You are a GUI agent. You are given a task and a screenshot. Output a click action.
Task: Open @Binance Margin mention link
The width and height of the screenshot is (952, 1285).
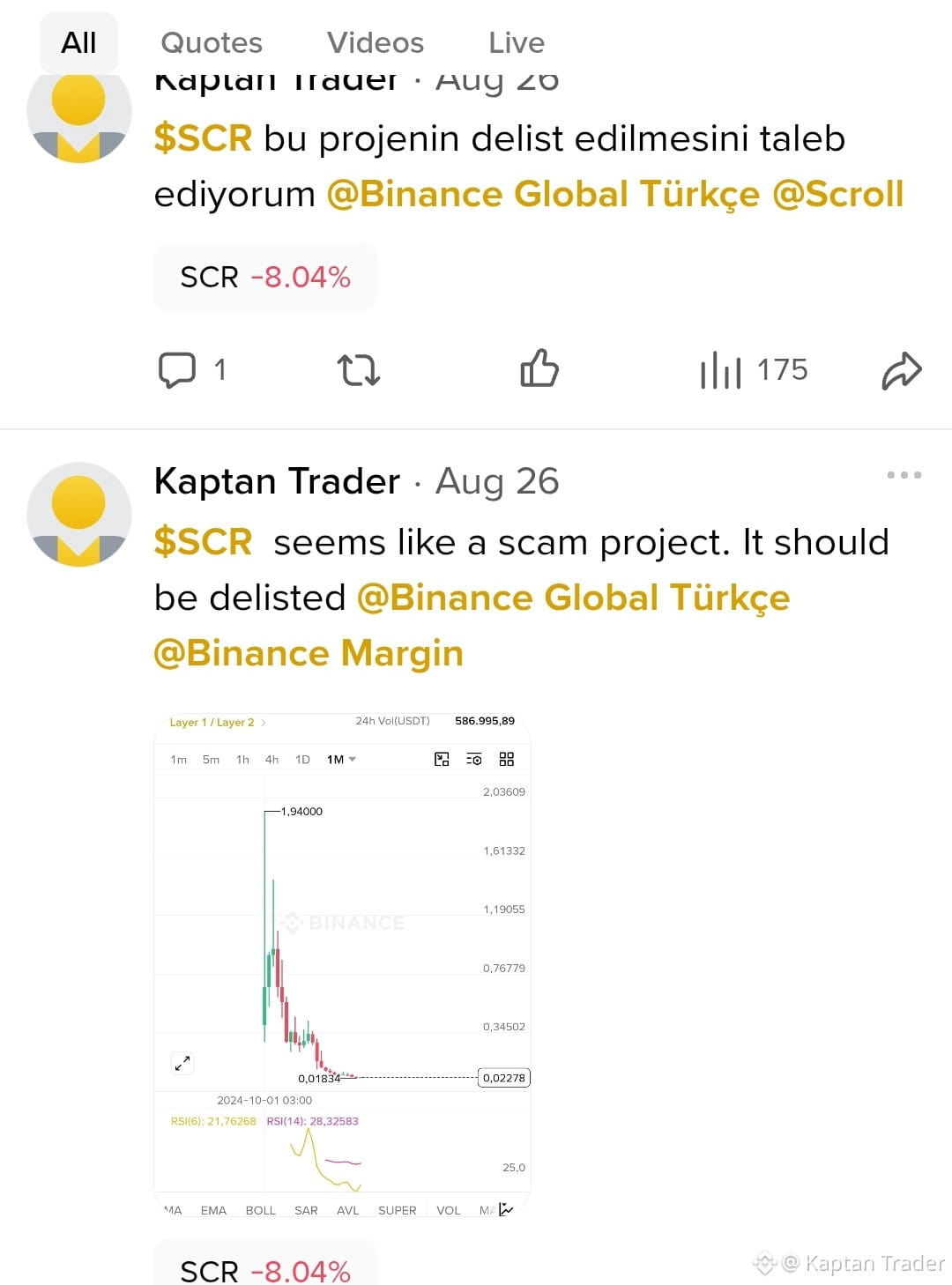pos(309,654)
